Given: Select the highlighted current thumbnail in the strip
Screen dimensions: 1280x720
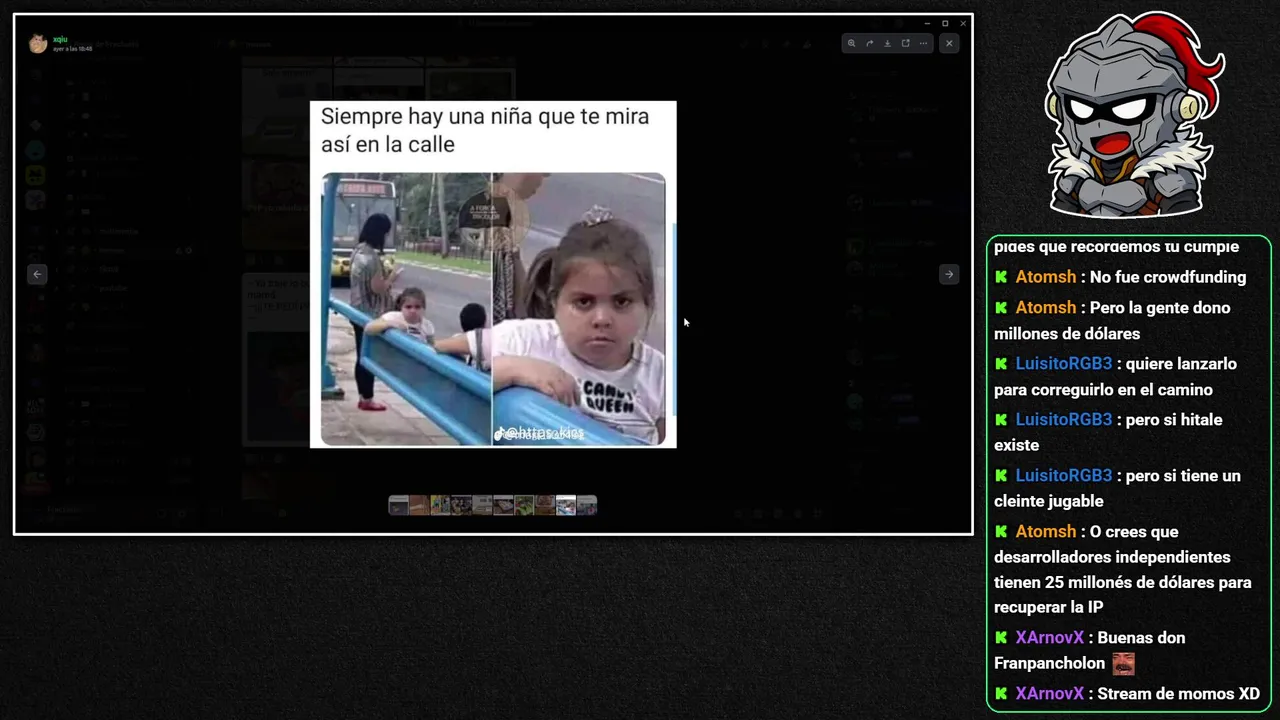Looking at the screenshot, I should [566, 506].
